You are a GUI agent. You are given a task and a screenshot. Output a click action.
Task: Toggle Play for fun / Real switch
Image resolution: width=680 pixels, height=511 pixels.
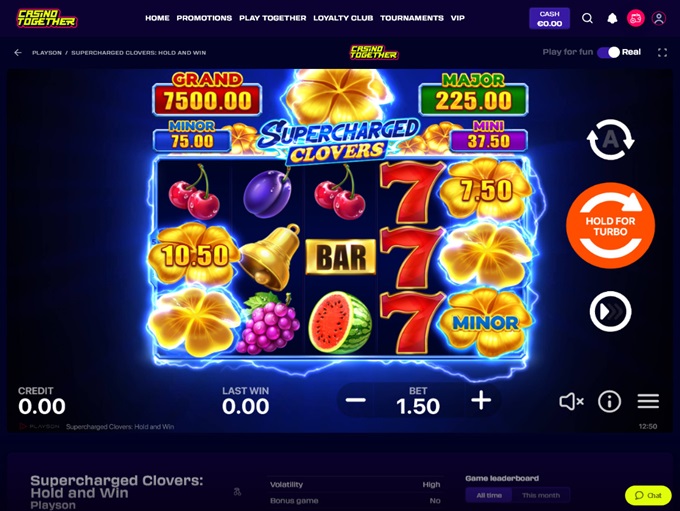[x=608, y=52]
